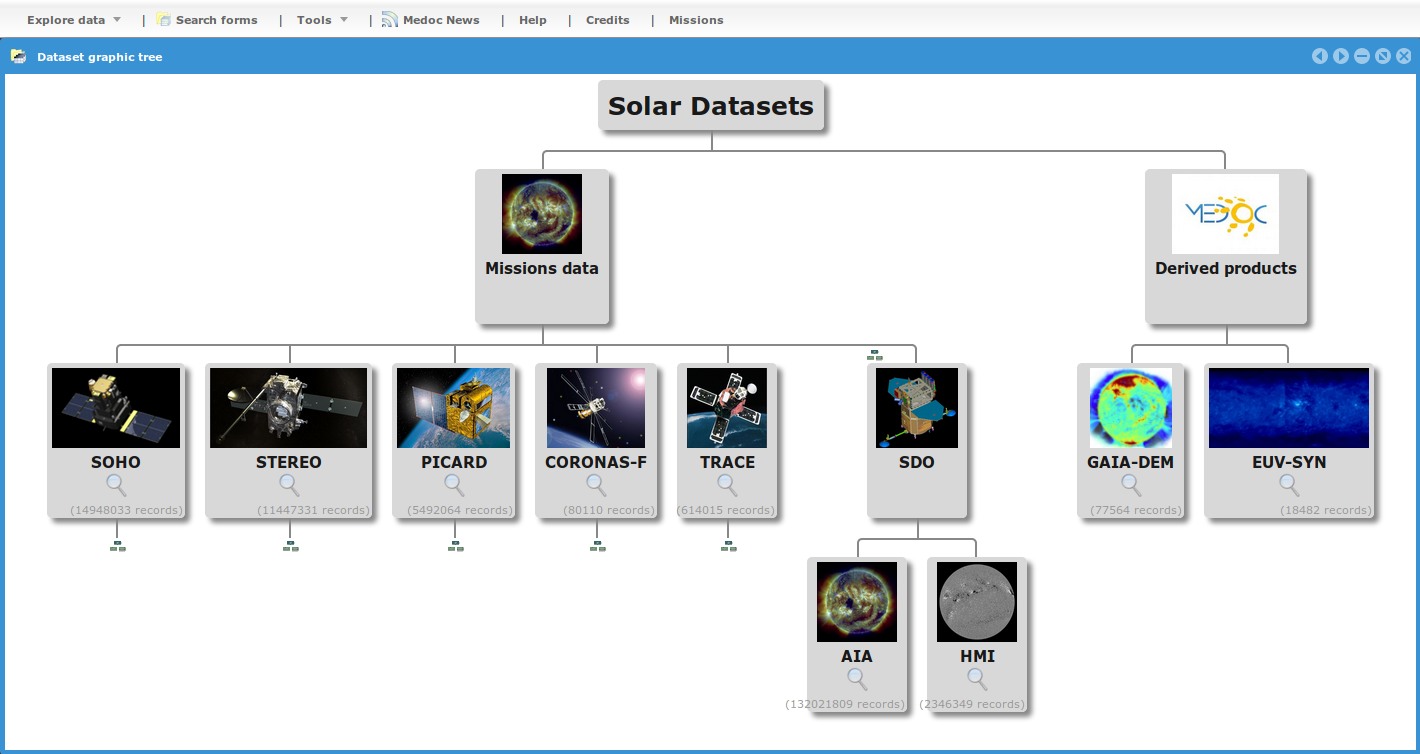This screenshot has width=1420, height=754.
Task: Click the SOHO spacecraft thumbnail
Action: (116, 408)
